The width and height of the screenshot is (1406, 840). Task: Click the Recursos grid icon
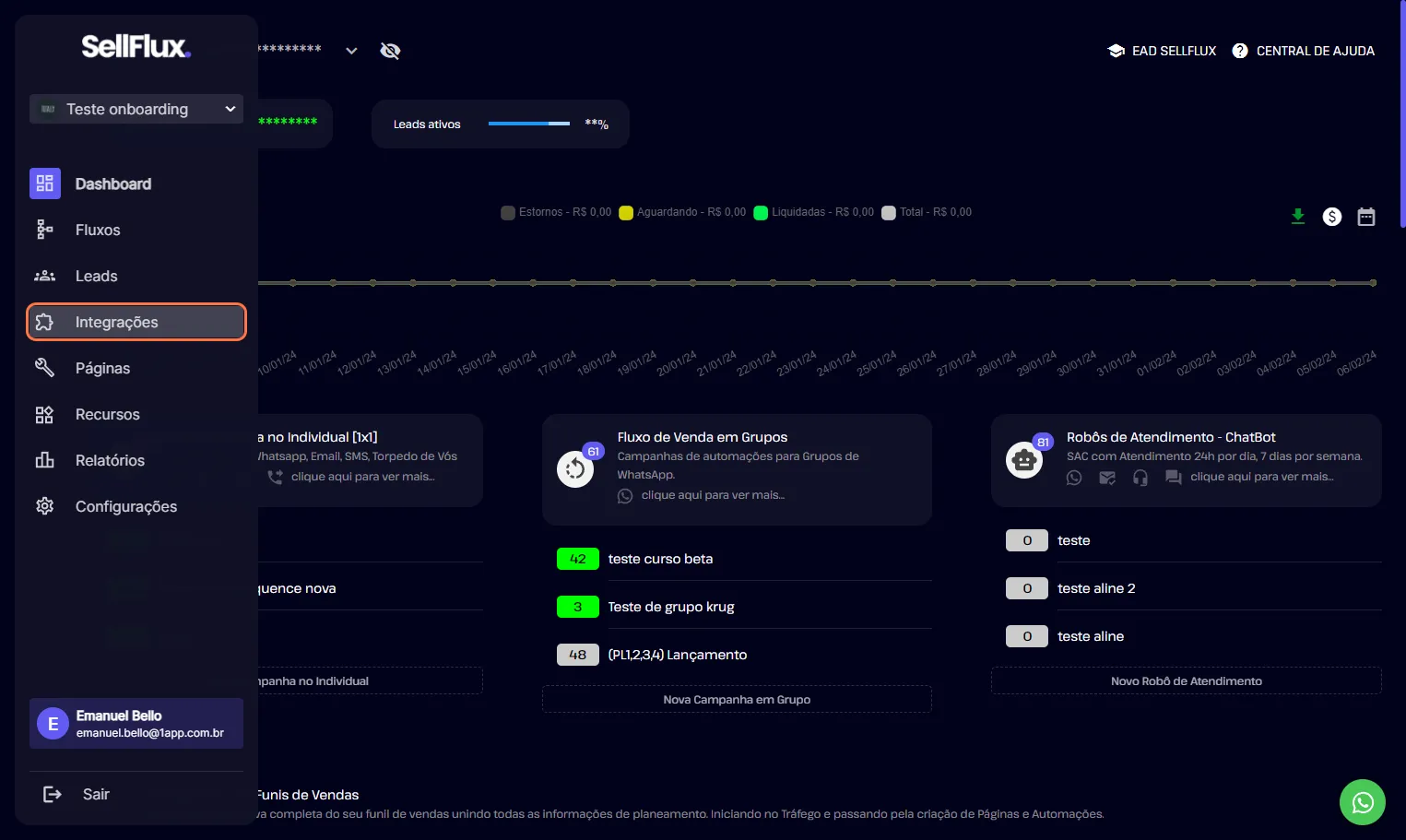click(44, 414)
